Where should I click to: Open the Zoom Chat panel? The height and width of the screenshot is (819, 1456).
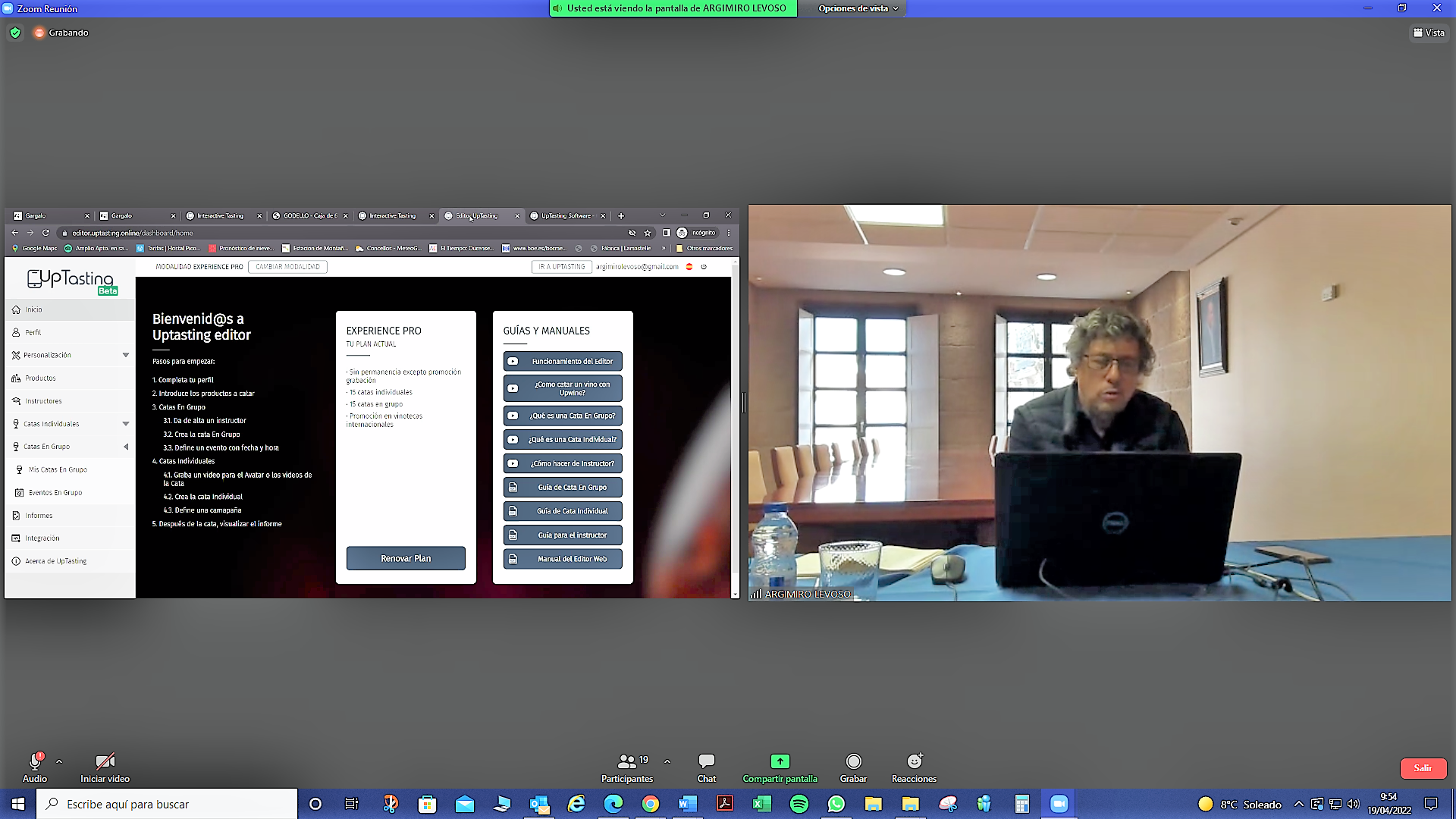point(706,767)
